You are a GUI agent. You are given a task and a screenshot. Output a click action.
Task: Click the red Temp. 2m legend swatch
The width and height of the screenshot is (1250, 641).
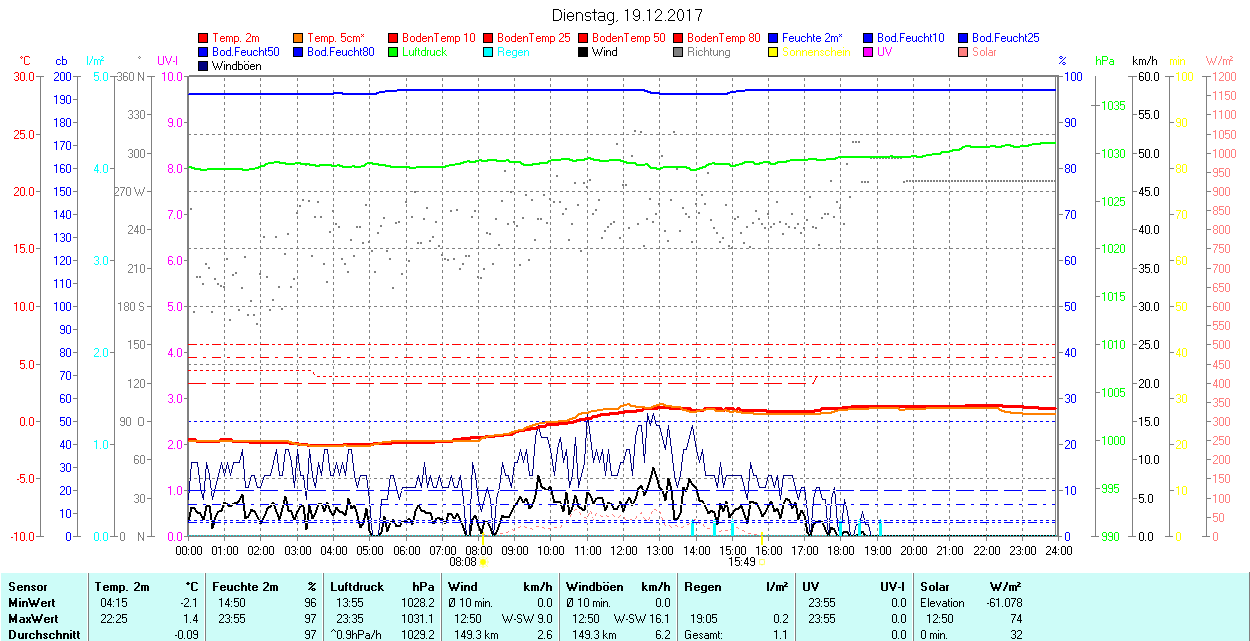204,38
